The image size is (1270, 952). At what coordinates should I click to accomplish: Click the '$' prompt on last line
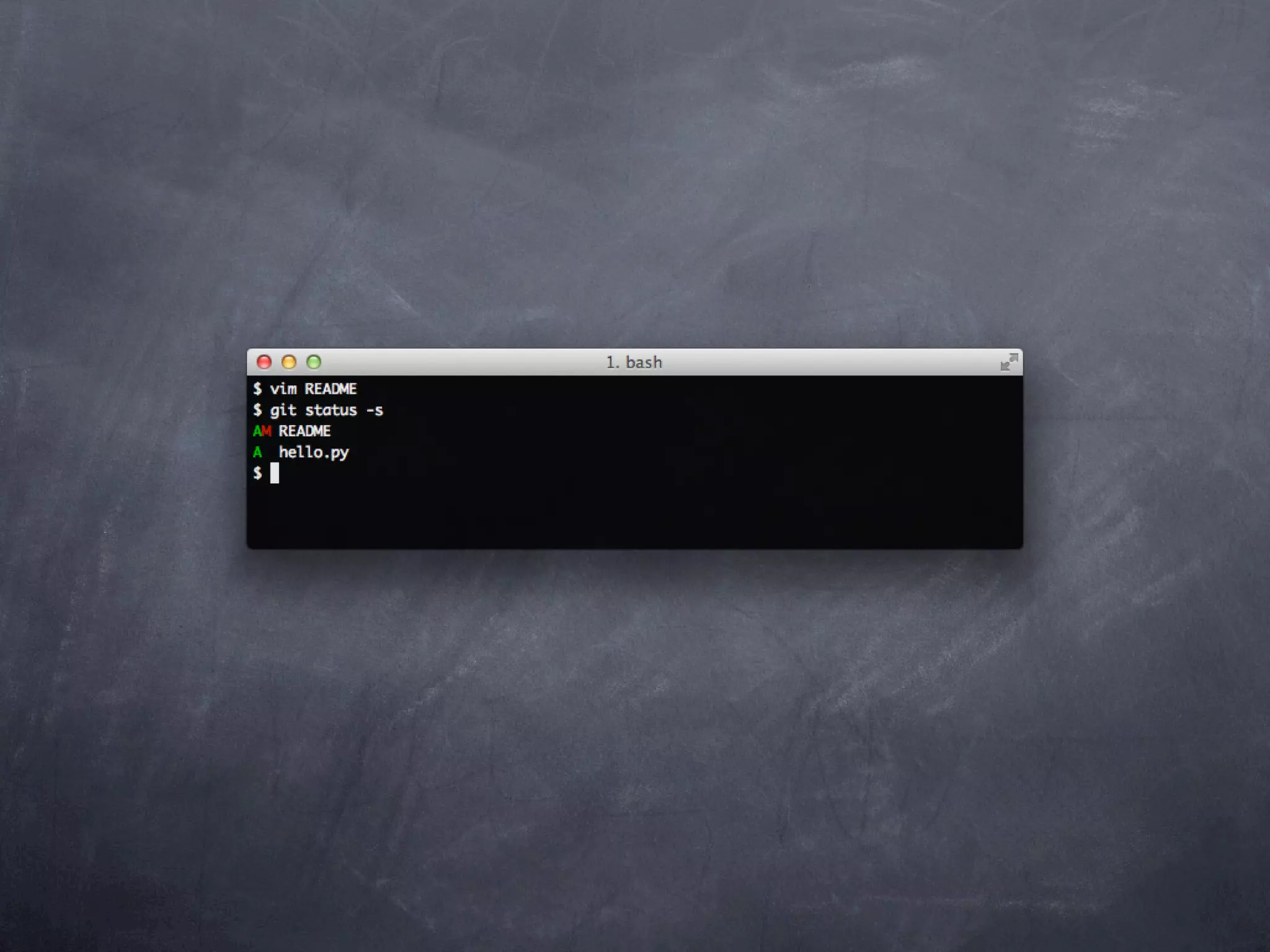tap(257, 474)
